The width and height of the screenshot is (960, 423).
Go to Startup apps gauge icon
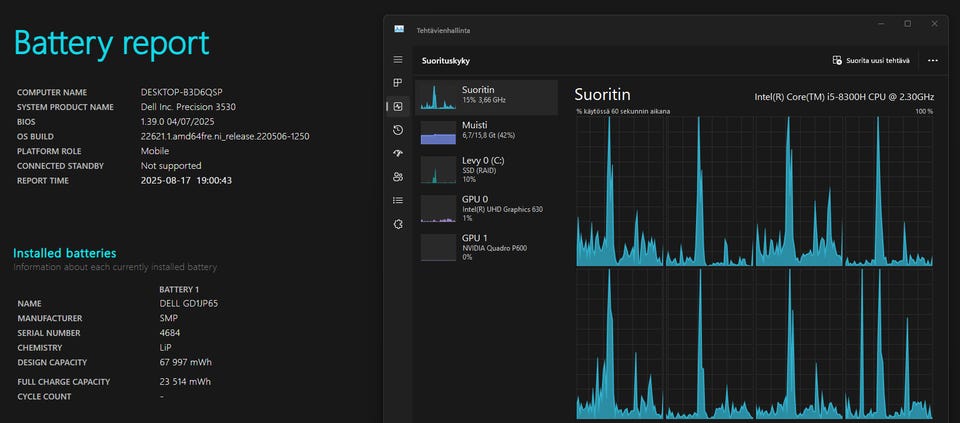(x=398, y=153)
